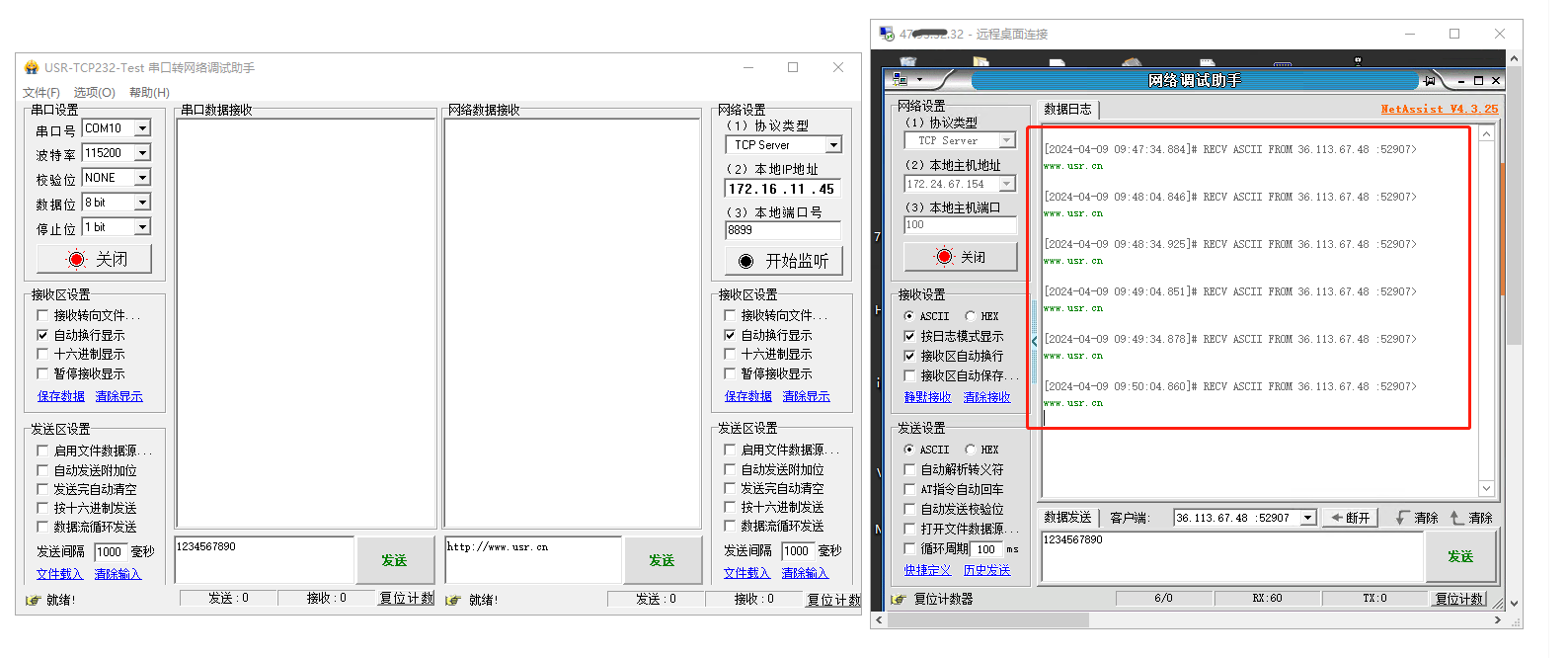Open the 串口号 COM10 dropdown
The width and height of the screenshot is (1568, 658).
coord(142,128)
